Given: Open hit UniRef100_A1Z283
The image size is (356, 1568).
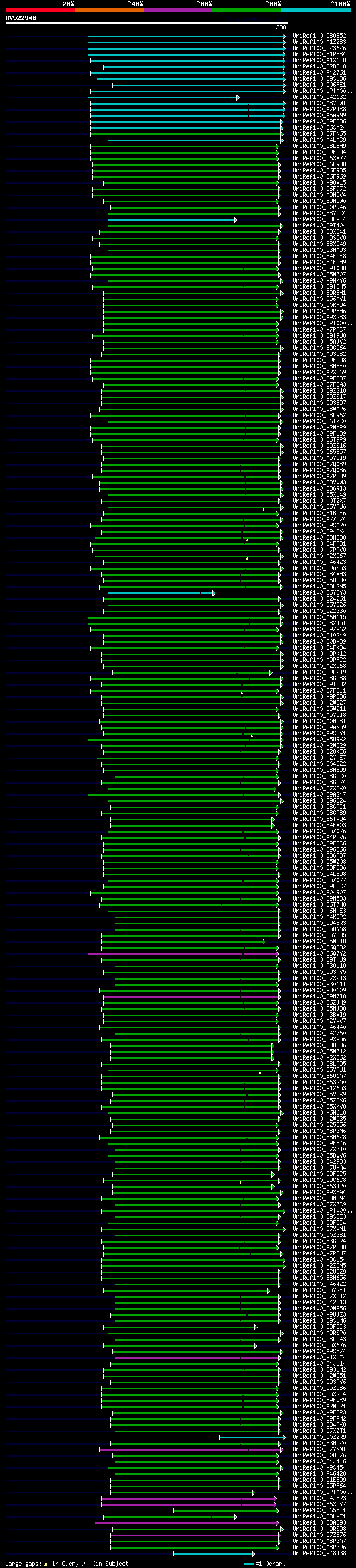Looking at the screenshot, I should click(x=319, y=42).
